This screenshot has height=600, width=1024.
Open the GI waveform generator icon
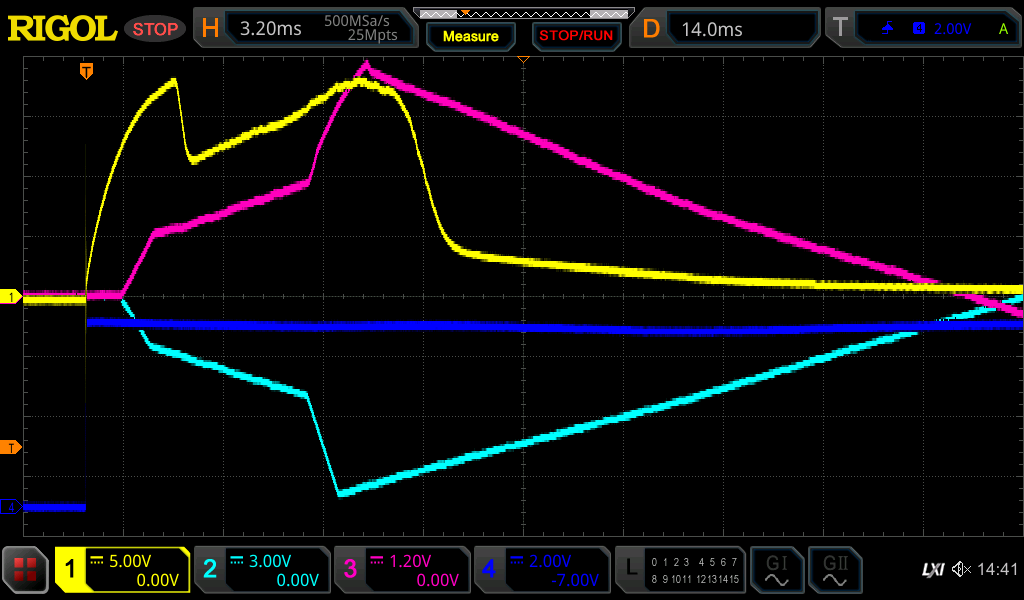776,570
